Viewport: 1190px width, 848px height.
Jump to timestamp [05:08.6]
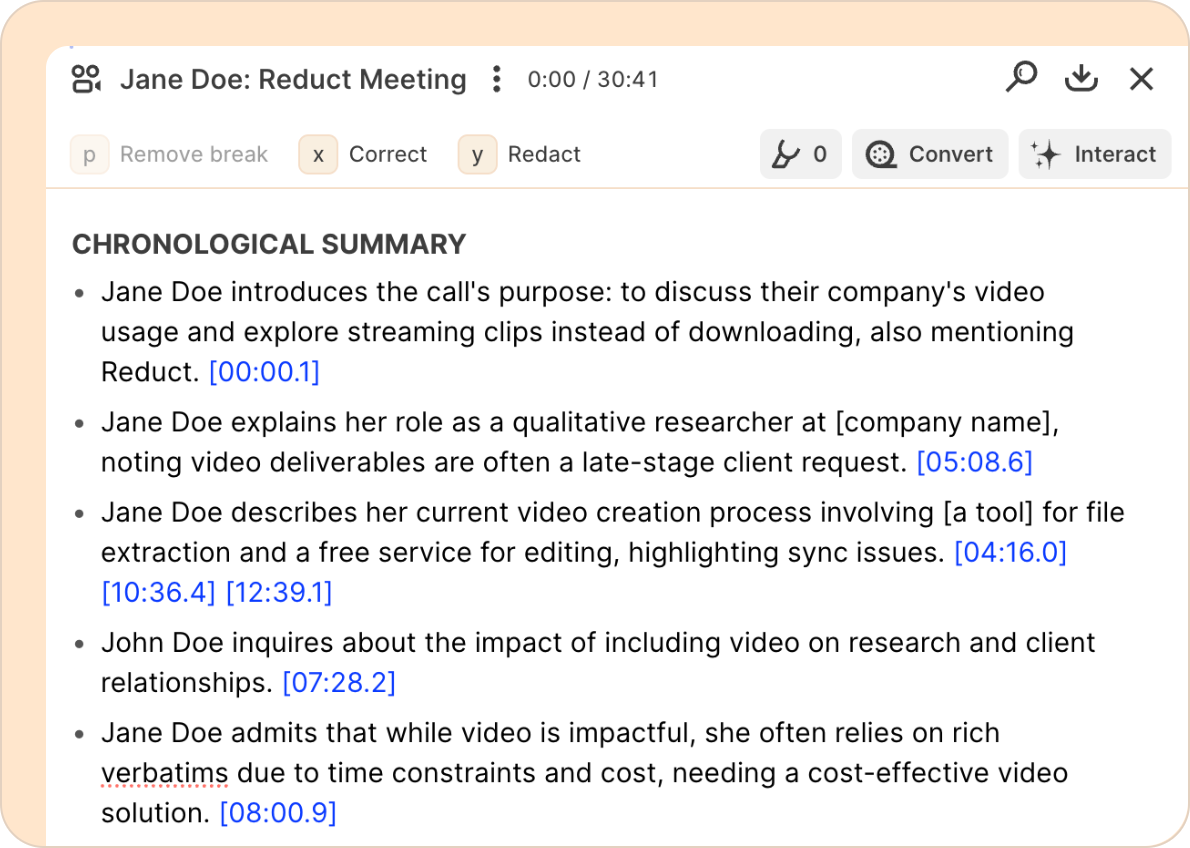(x=974, y=462)
